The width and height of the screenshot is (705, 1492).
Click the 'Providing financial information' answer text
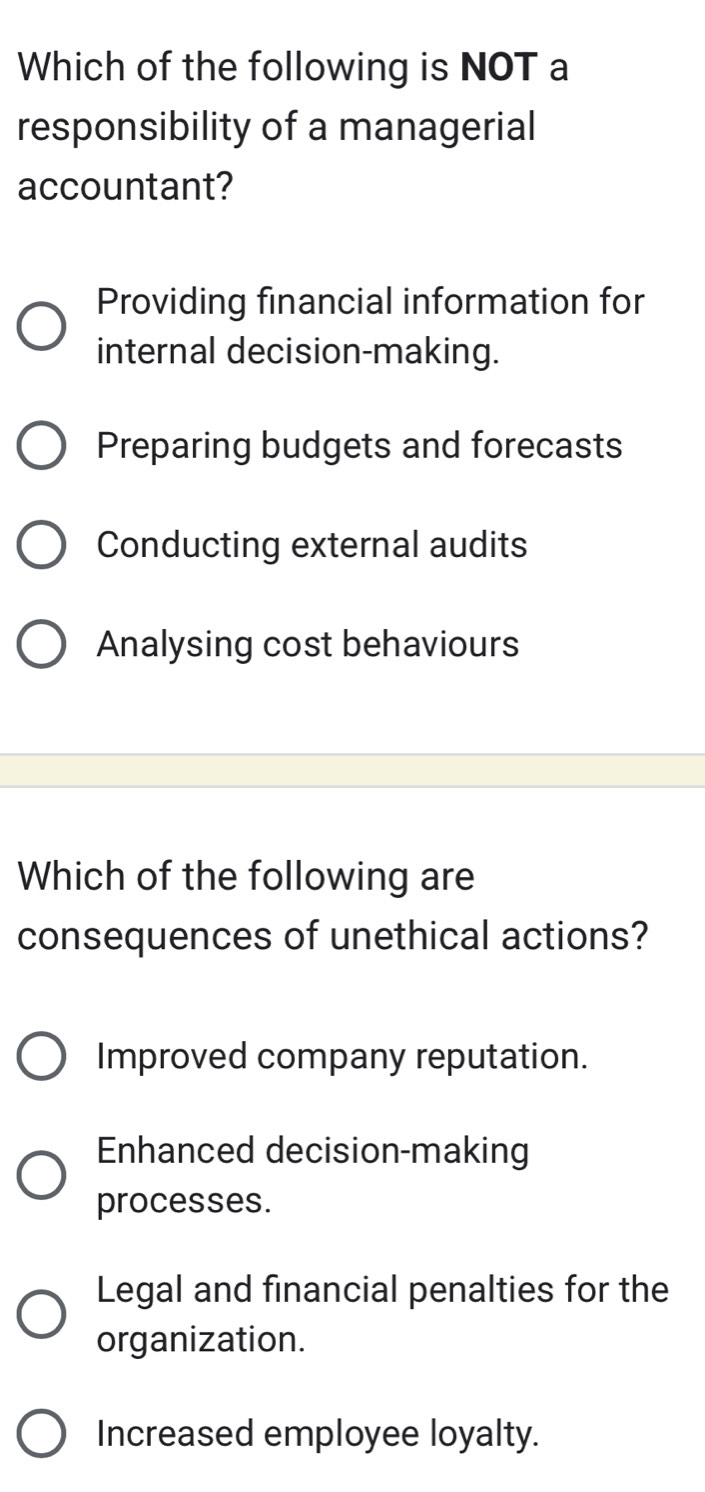click(x=371, y=326)
